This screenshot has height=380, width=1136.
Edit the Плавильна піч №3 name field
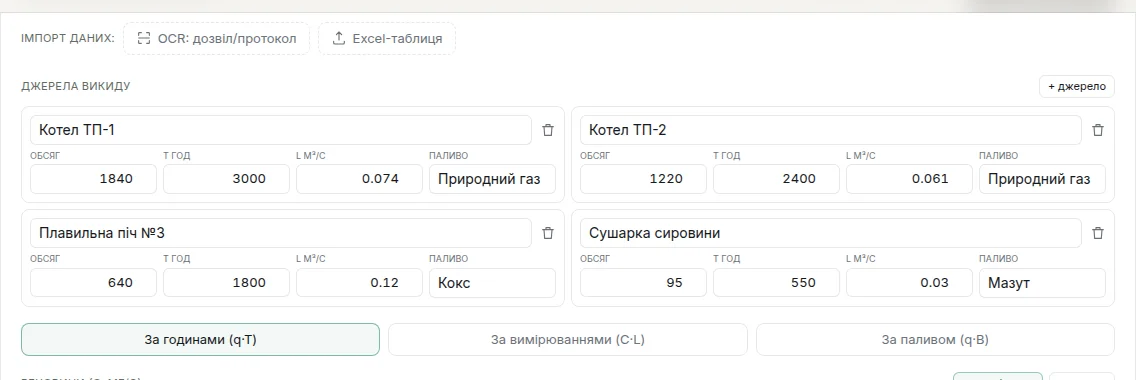[x=281, y=233]
